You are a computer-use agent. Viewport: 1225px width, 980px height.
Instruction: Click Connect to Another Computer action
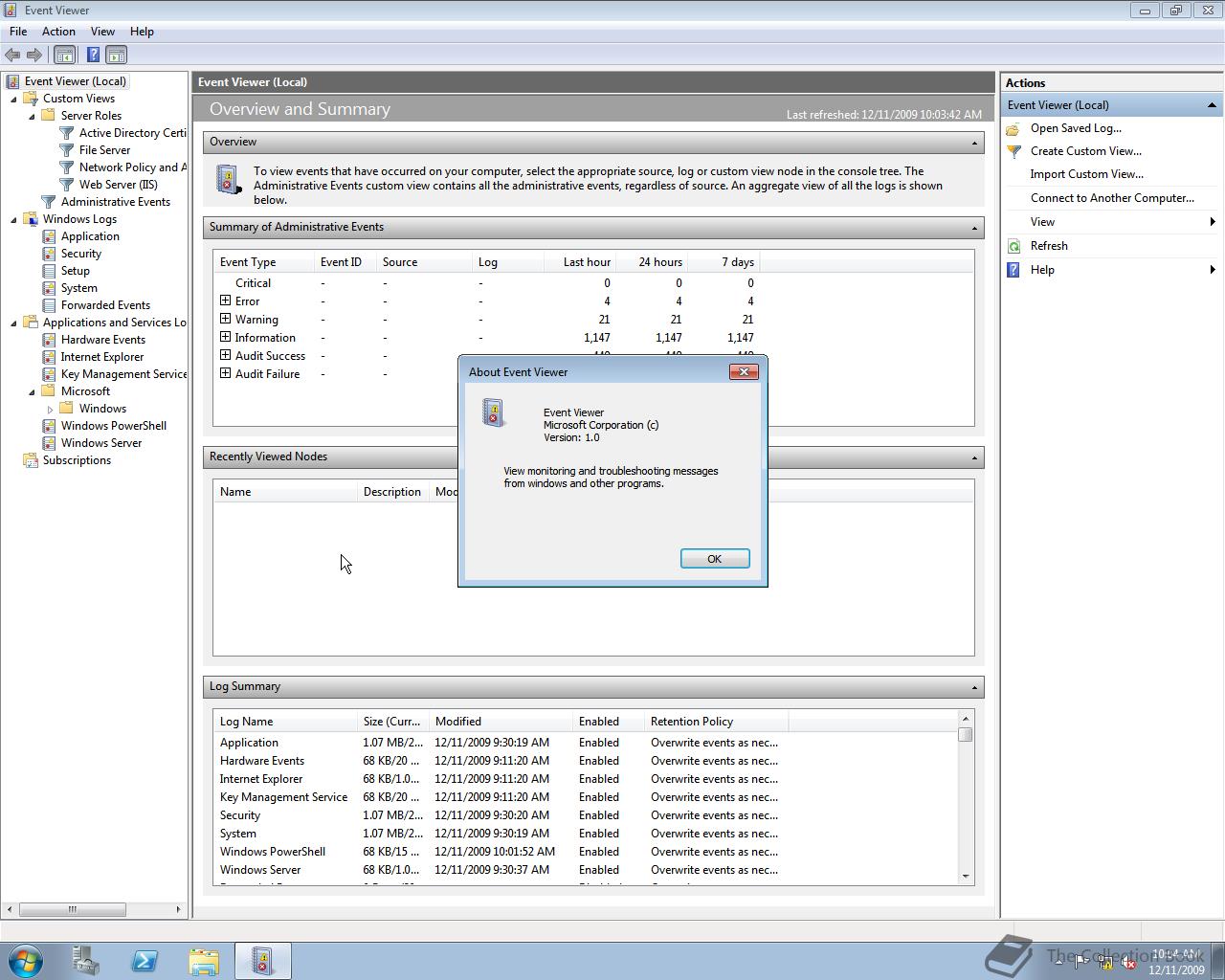point(1112,198)
